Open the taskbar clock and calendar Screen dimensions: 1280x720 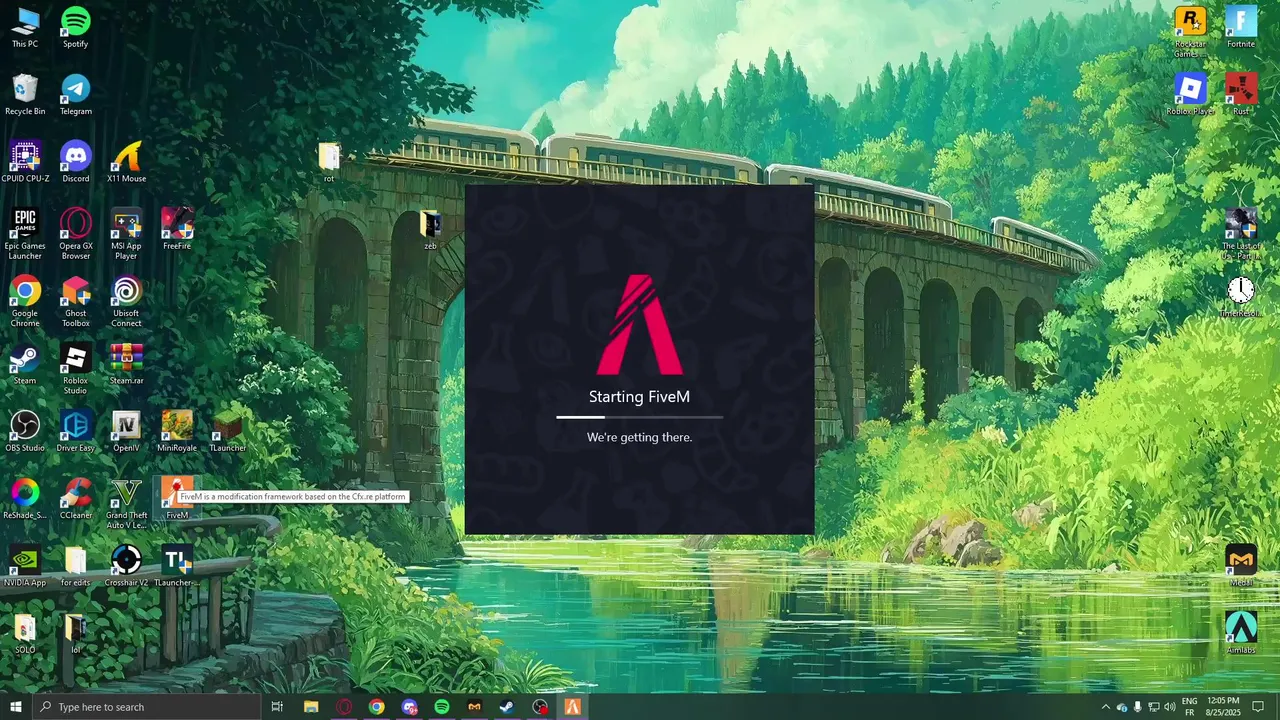tap(1224, 707)
